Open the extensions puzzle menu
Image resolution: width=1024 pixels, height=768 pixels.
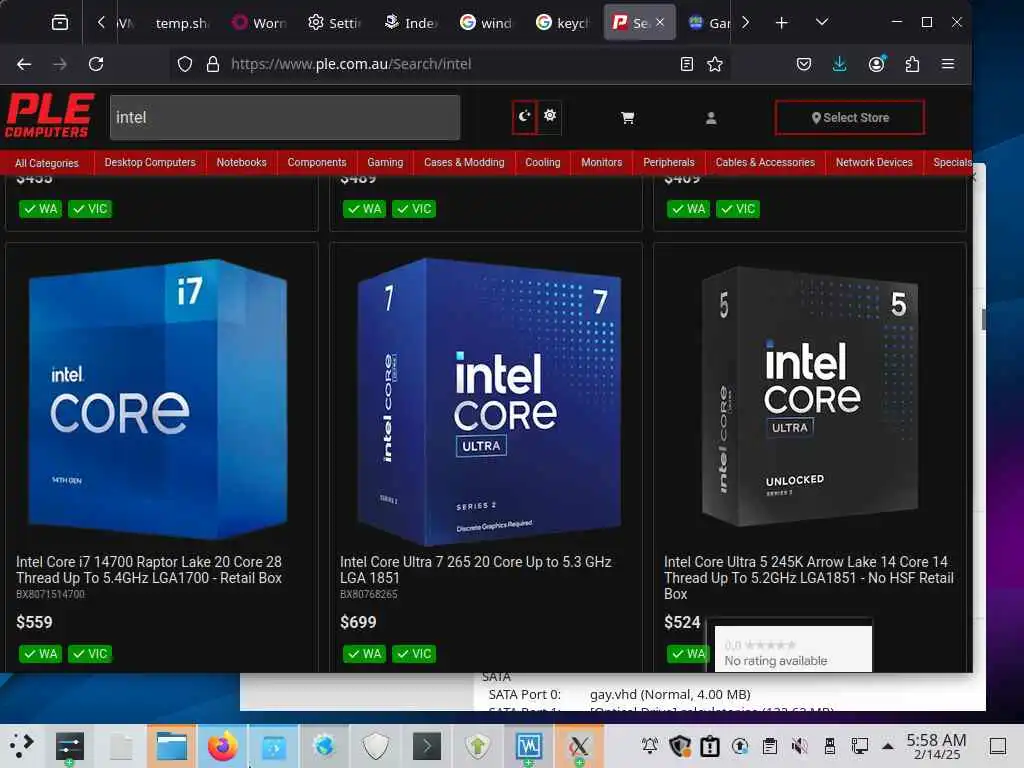click(x=912, y=64)
